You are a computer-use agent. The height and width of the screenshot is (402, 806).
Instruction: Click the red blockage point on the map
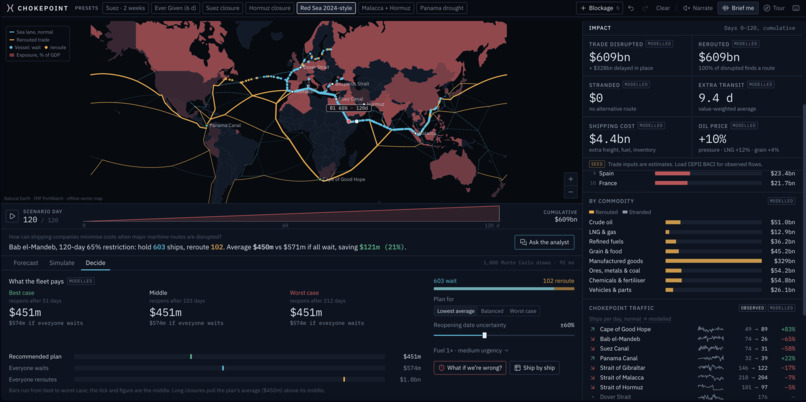coord(350,122)
